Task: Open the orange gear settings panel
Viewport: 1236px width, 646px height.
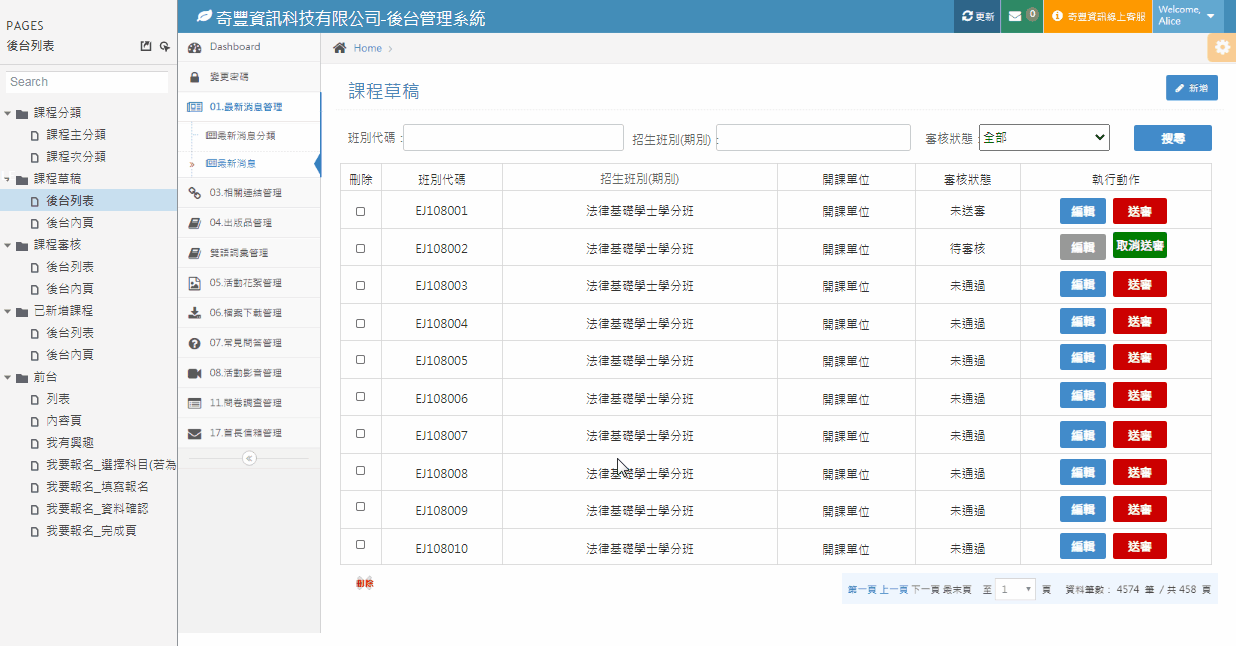Action: (x=1221, y=48)
